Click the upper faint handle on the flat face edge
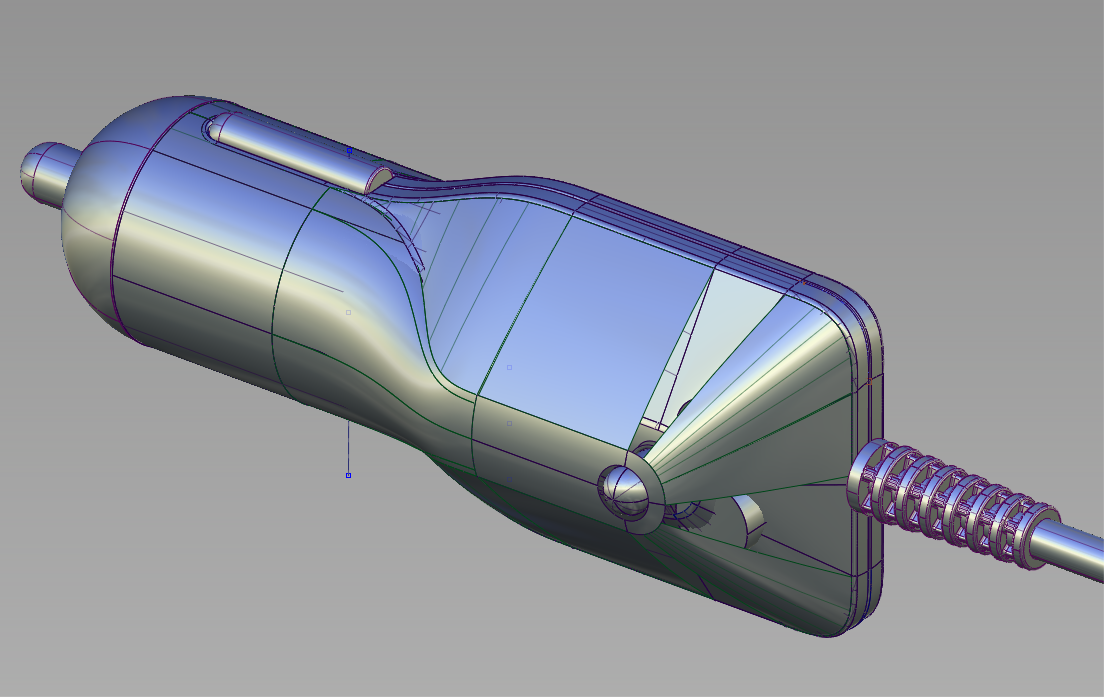Viewport: 1104px width, 697px height. tap(509, 367)
